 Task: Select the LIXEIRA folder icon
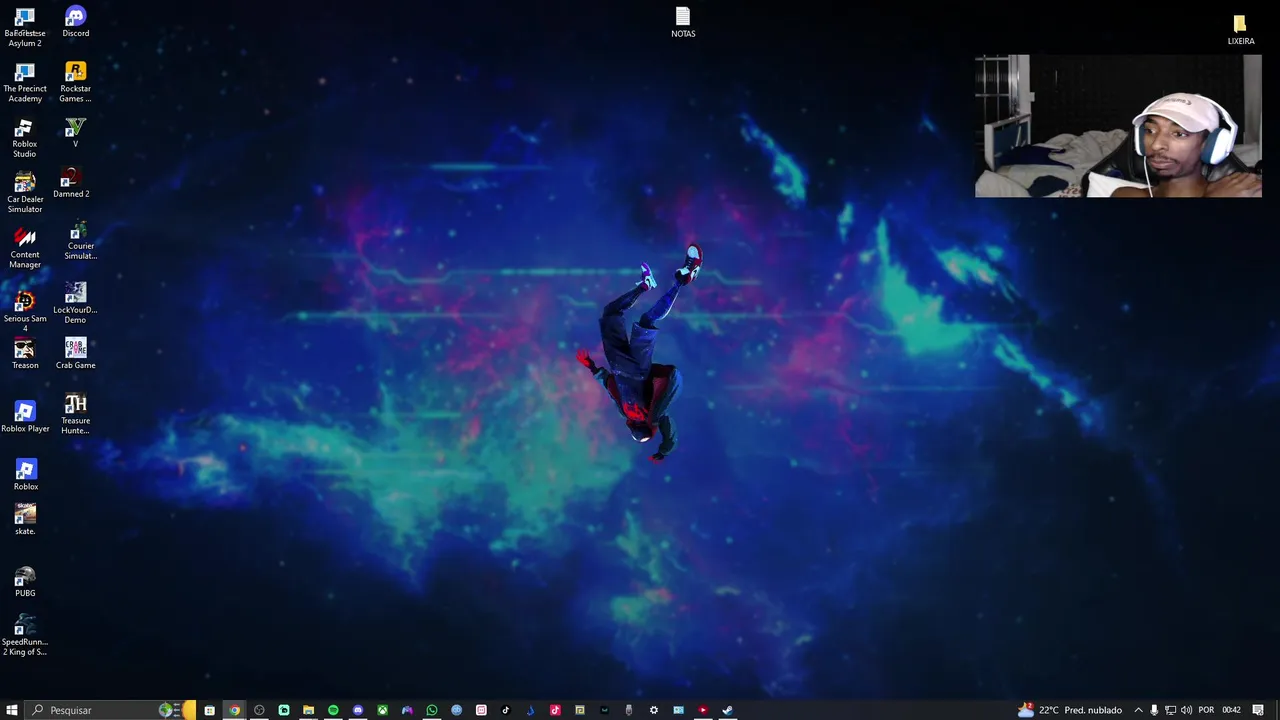click(1240, 30)
